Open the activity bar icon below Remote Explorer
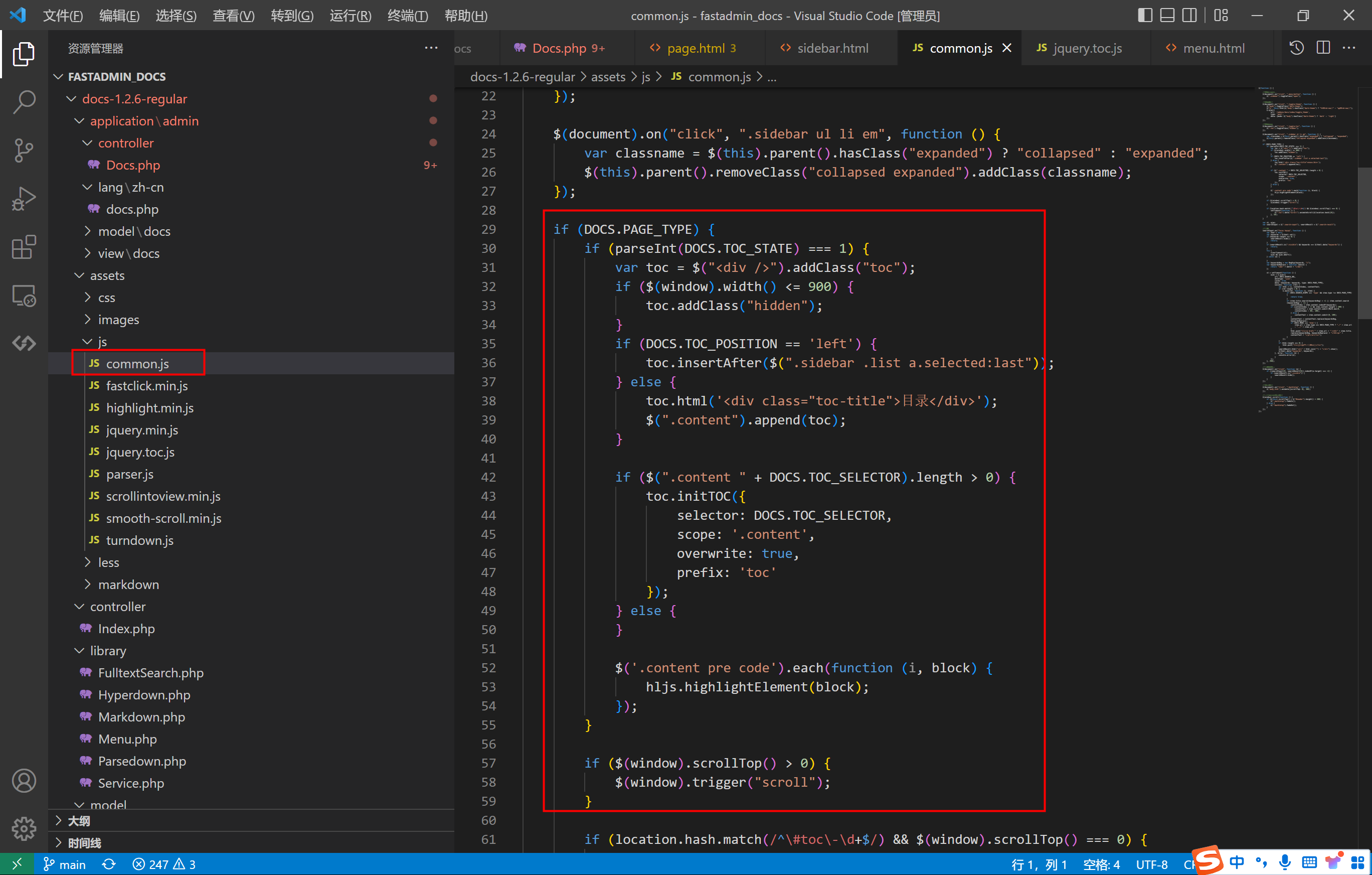 [24, 343]
